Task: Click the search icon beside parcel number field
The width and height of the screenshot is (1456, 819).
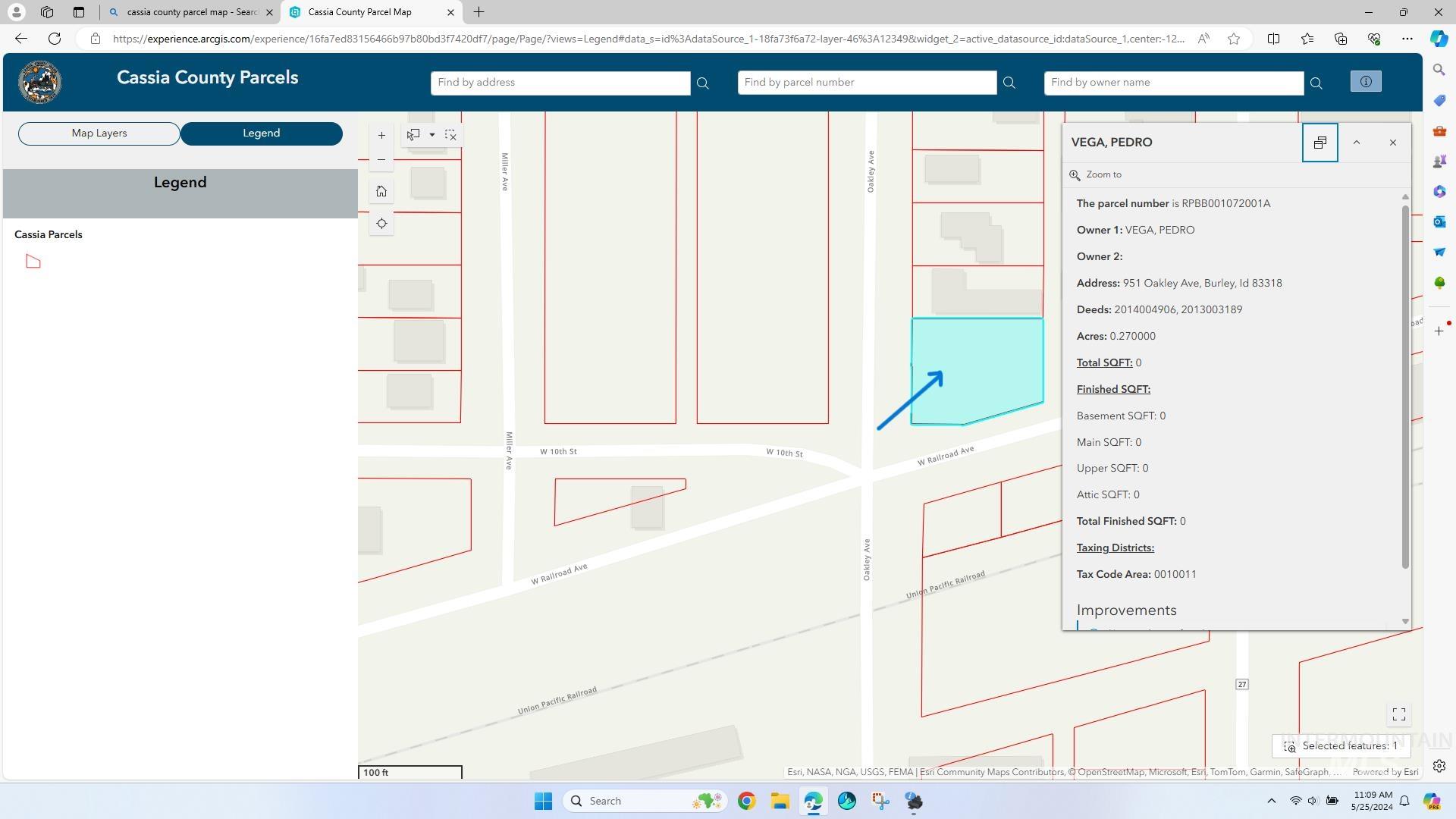Action: 1009,82
